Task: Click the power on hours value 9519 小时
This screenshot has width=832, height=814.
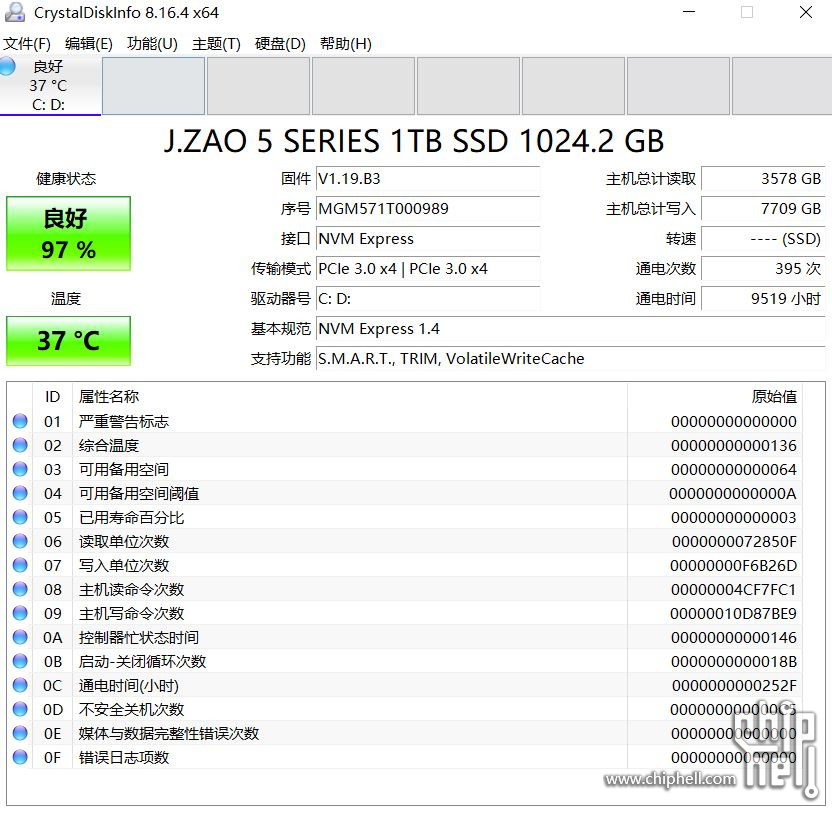Action: [x=763, y=299]
